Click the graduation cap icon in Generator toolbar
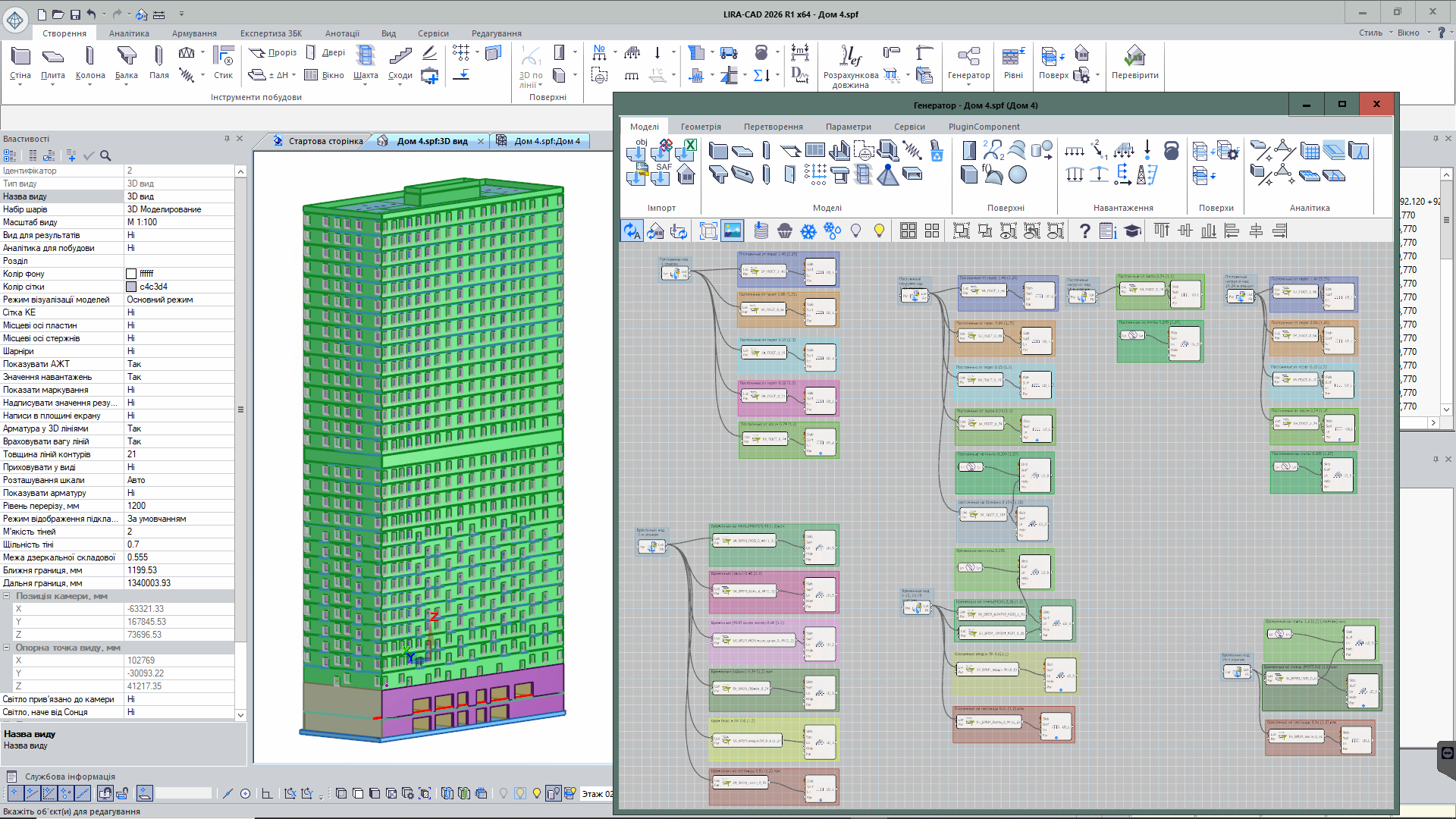This screenshot has width=1456, height=819. (x=1132, y=231)
